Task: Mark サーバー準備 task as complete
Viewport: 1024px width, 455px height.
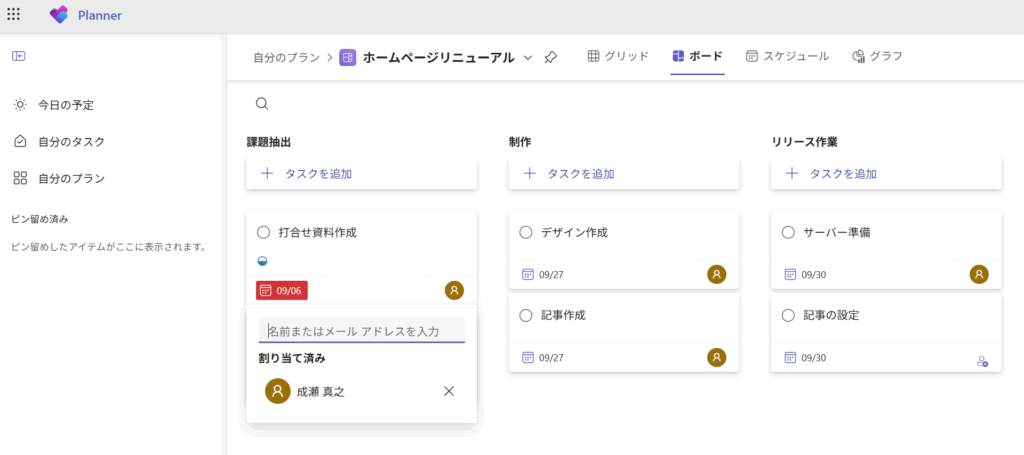Action: point(788,232)
